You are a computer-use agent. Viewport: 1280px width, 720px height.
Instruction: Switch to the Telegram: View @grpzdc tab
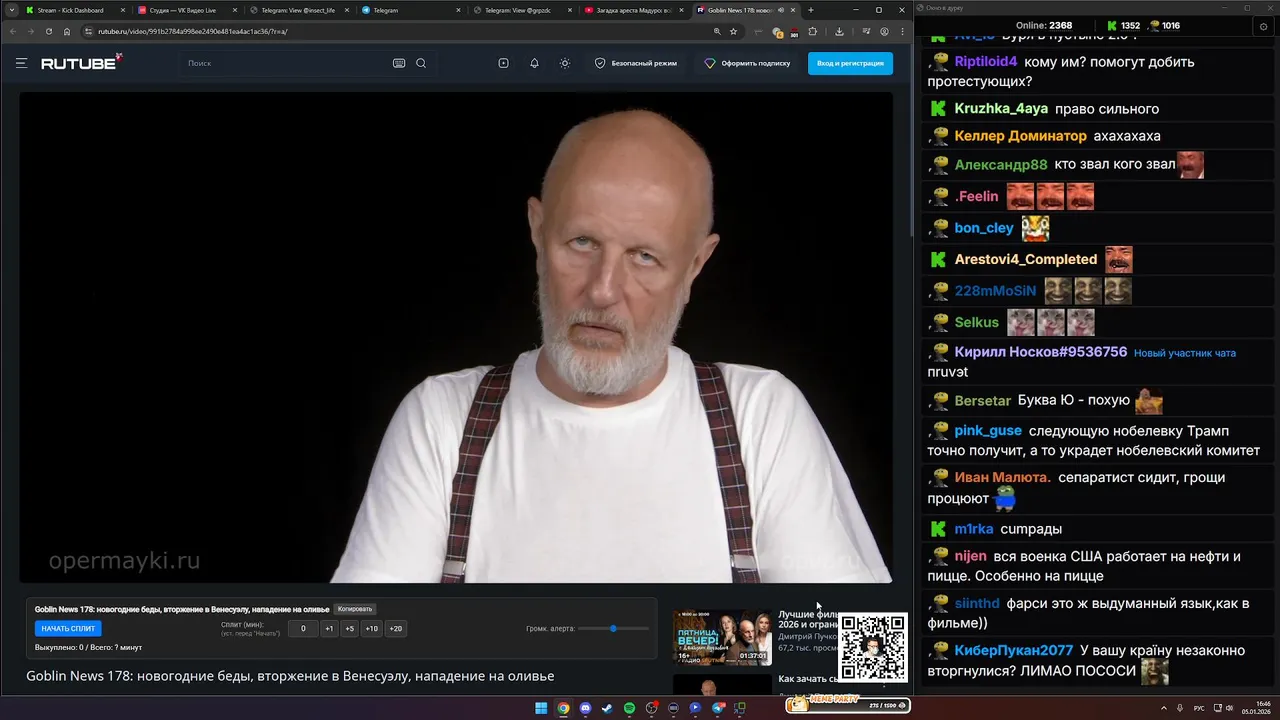(x=522, y=10)
